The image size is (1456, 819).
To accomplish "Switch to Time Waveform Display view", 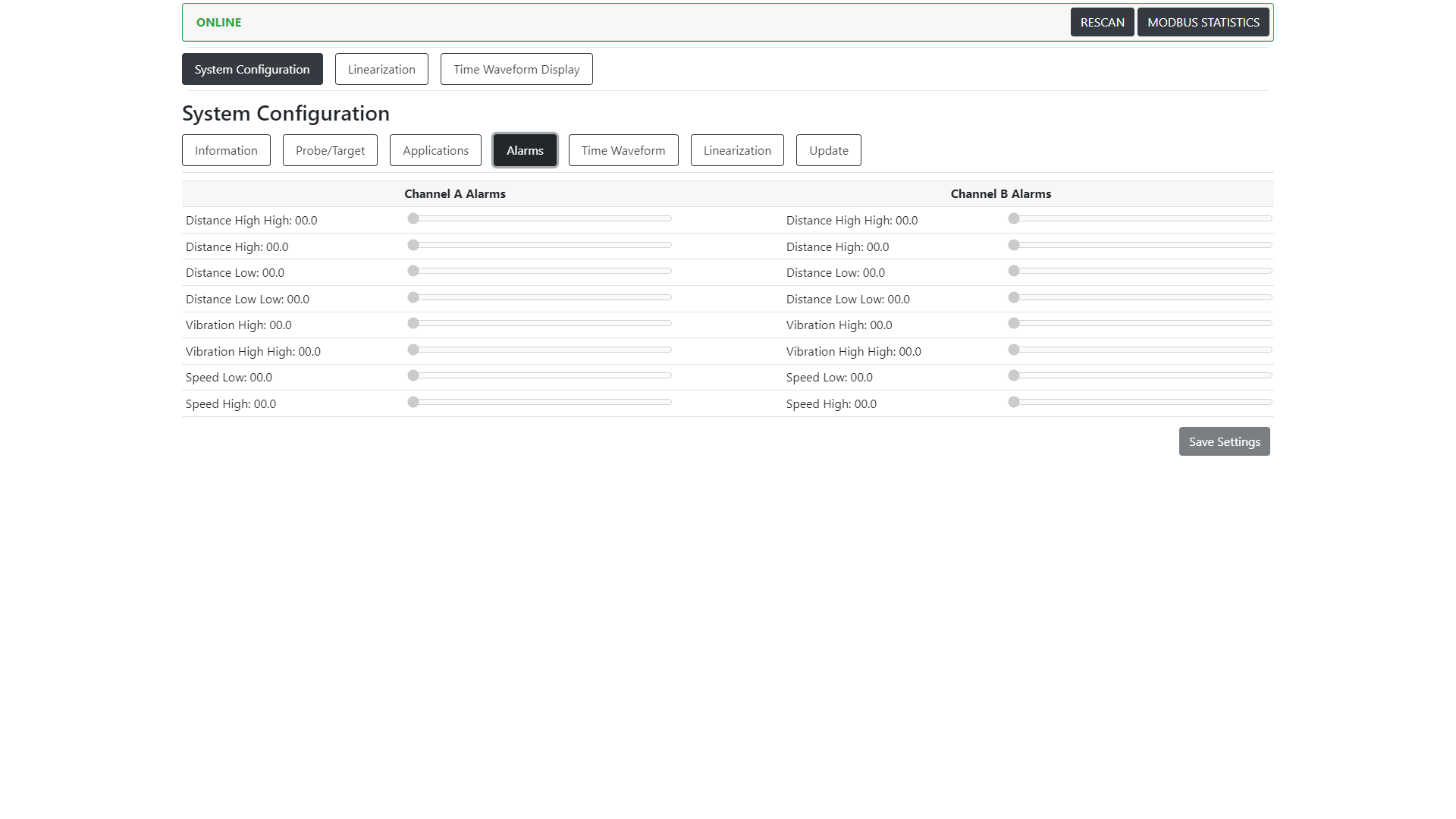I will point(516,69).
